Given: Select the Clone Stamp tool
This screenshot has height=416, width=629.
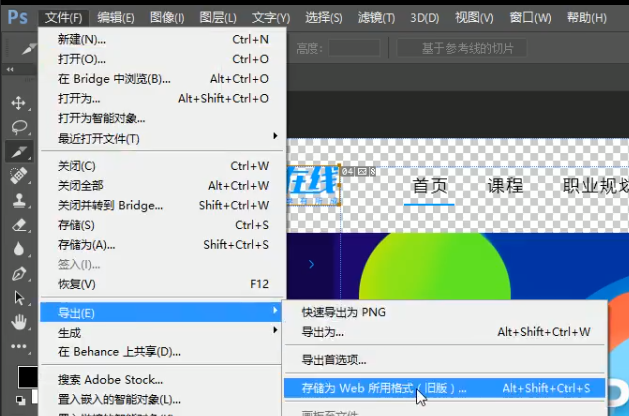Looking at the screenshot, I should (19, 200).
